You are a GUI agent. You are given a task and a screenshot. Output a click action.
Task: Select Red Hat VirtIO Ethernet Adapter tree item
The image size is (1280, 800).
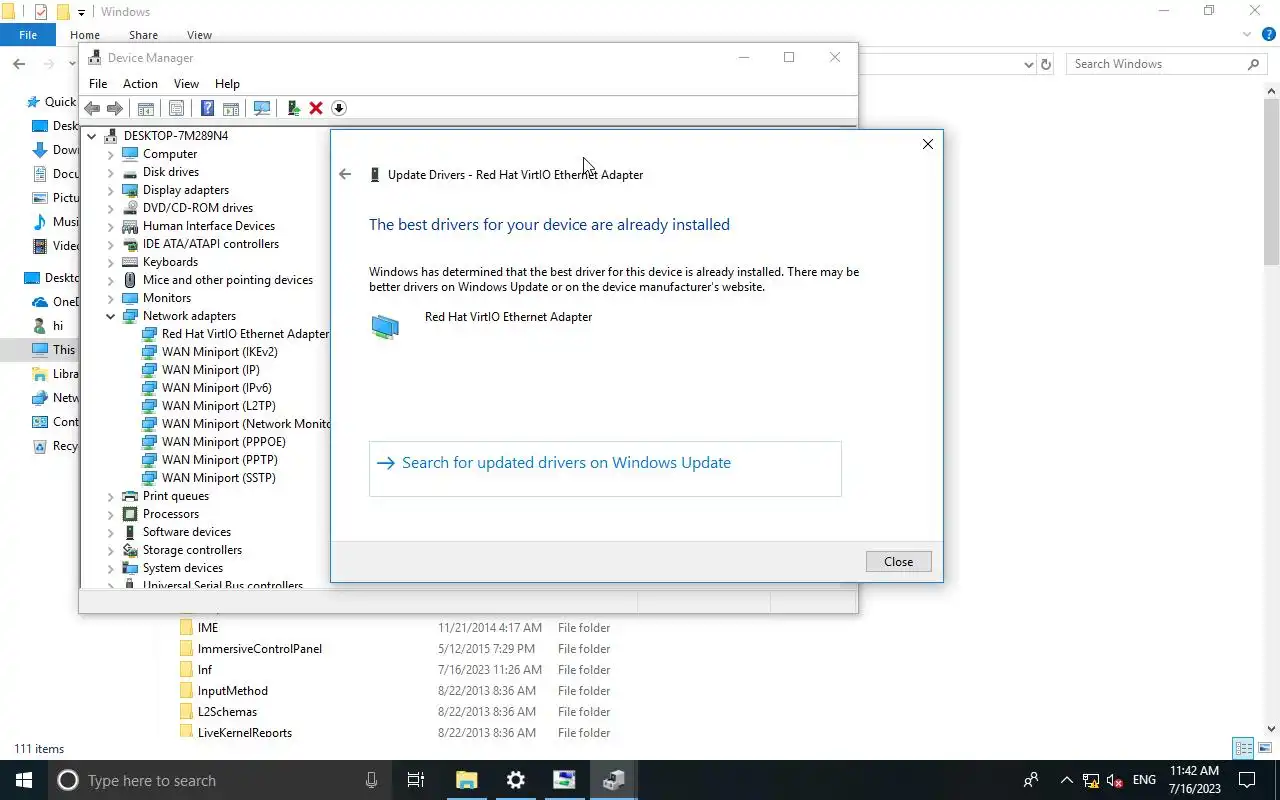[x=235, y=334]
